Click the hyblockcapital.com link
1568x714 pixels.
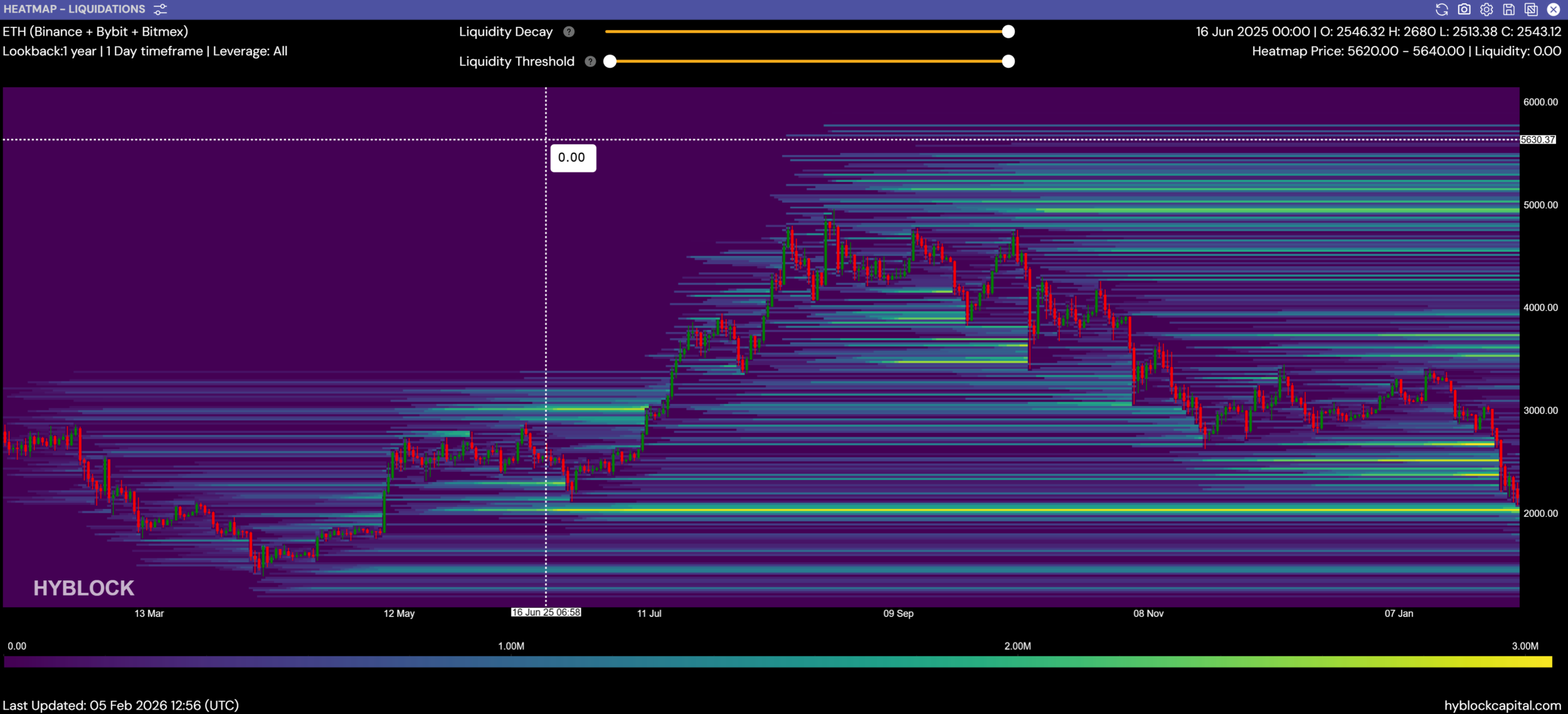point(1502,705)
